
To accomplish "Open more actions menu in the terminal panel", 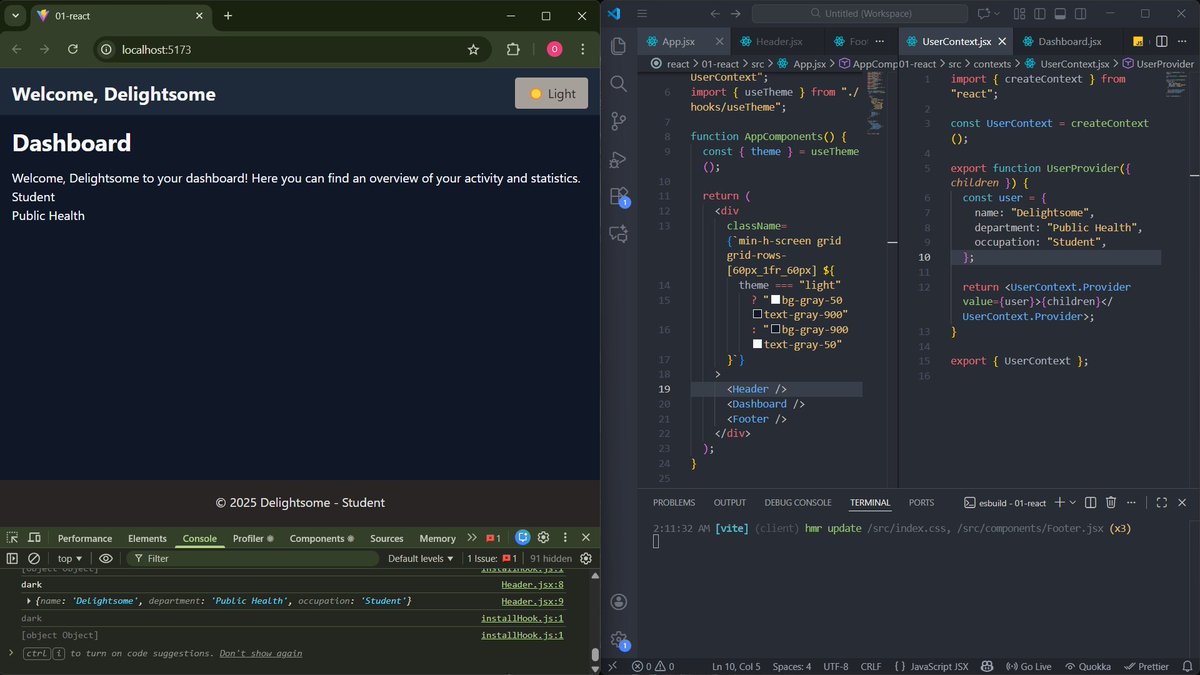I will point(1132,502).
